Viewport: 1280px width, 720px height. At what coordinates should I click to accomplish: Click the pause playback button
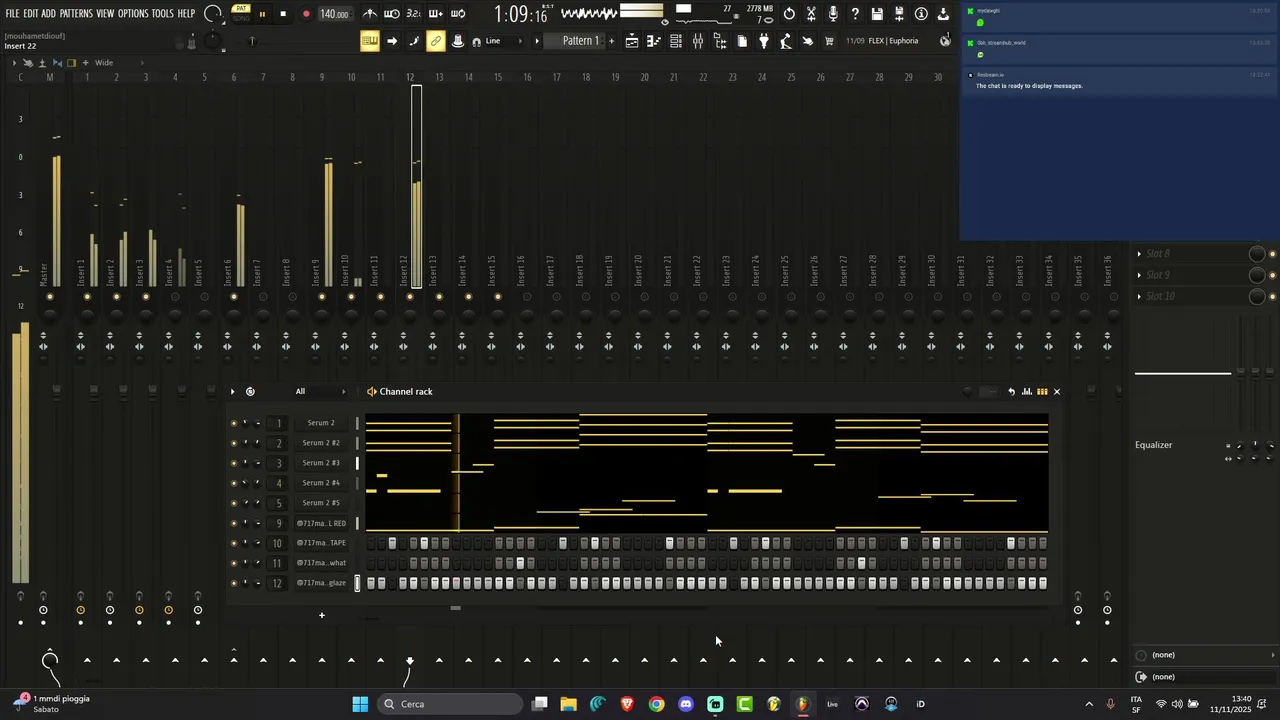pyautogui.click(x=262, y=14)
